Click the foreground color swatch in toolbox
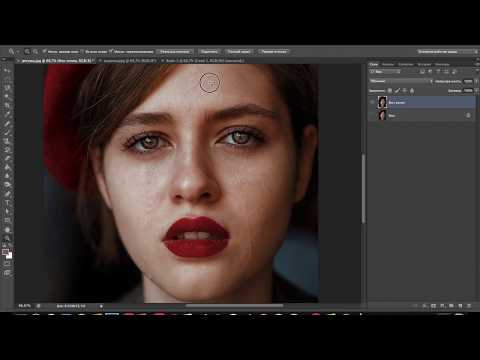This screenshot has width=480, height=360. point(5,252)
